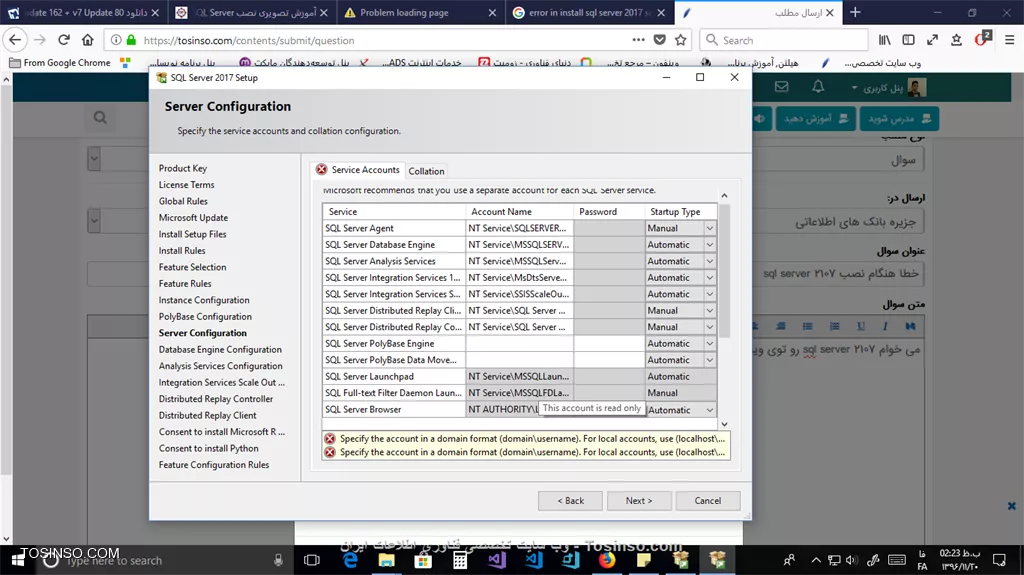This screenshot has width=1024, height=575.
Task: Bookmark this page with the star icon
Action: [x=680, y=40]
